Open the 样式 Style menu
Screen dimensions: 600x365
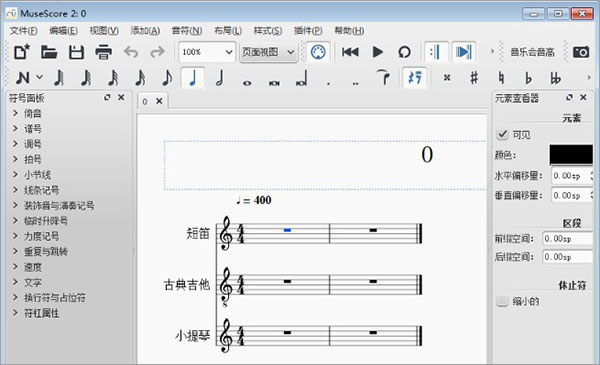(268, 31)
